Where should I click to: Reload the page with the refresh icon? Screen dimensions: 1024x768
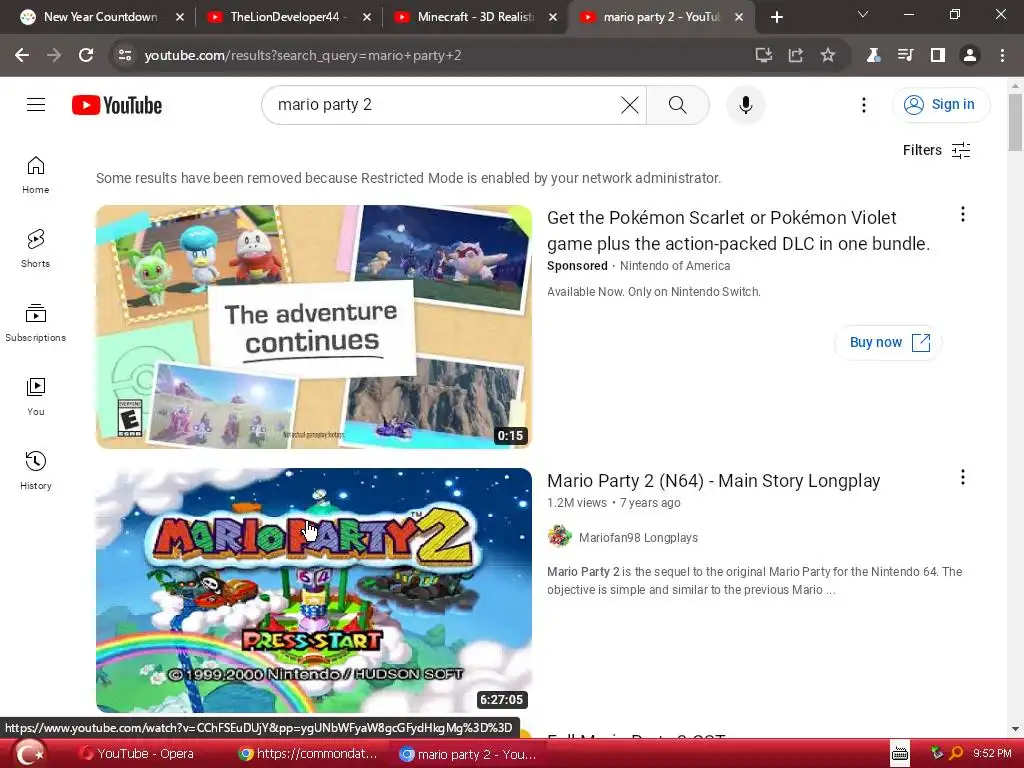[x=86, y=56]
